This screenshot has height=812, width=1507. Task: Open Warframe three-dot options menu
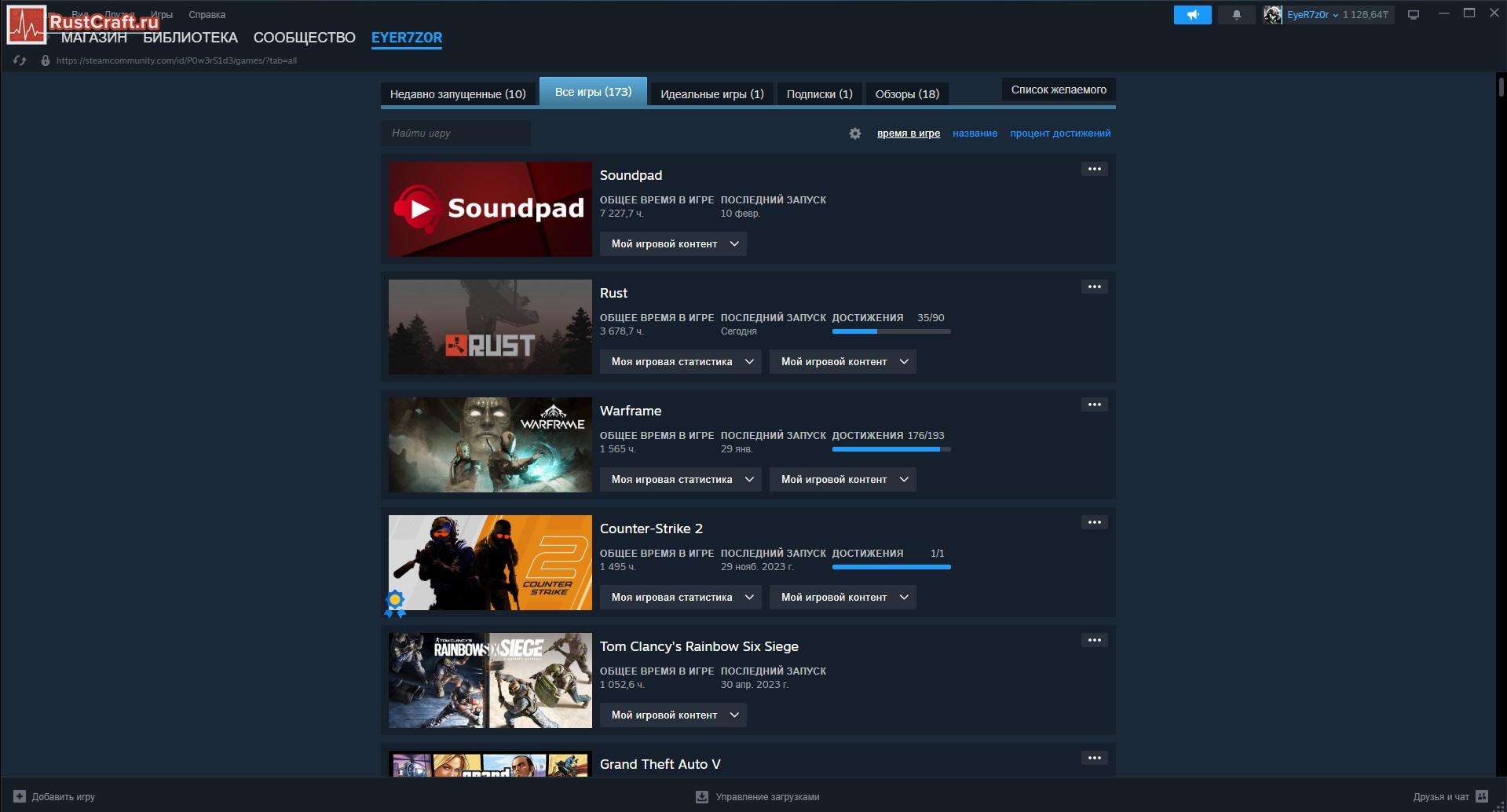click(1094, 404)
